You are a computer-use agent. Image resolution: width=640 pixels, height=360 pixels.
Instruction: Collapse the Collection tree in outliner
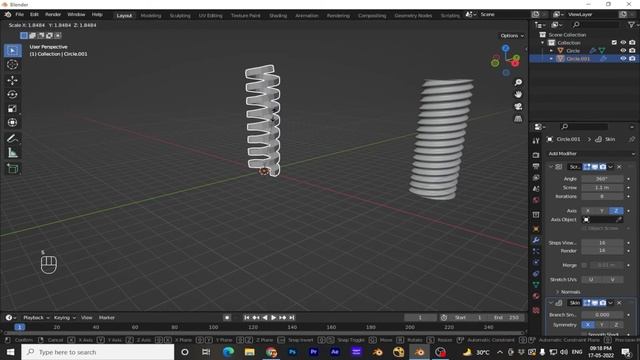coord(543,42)
